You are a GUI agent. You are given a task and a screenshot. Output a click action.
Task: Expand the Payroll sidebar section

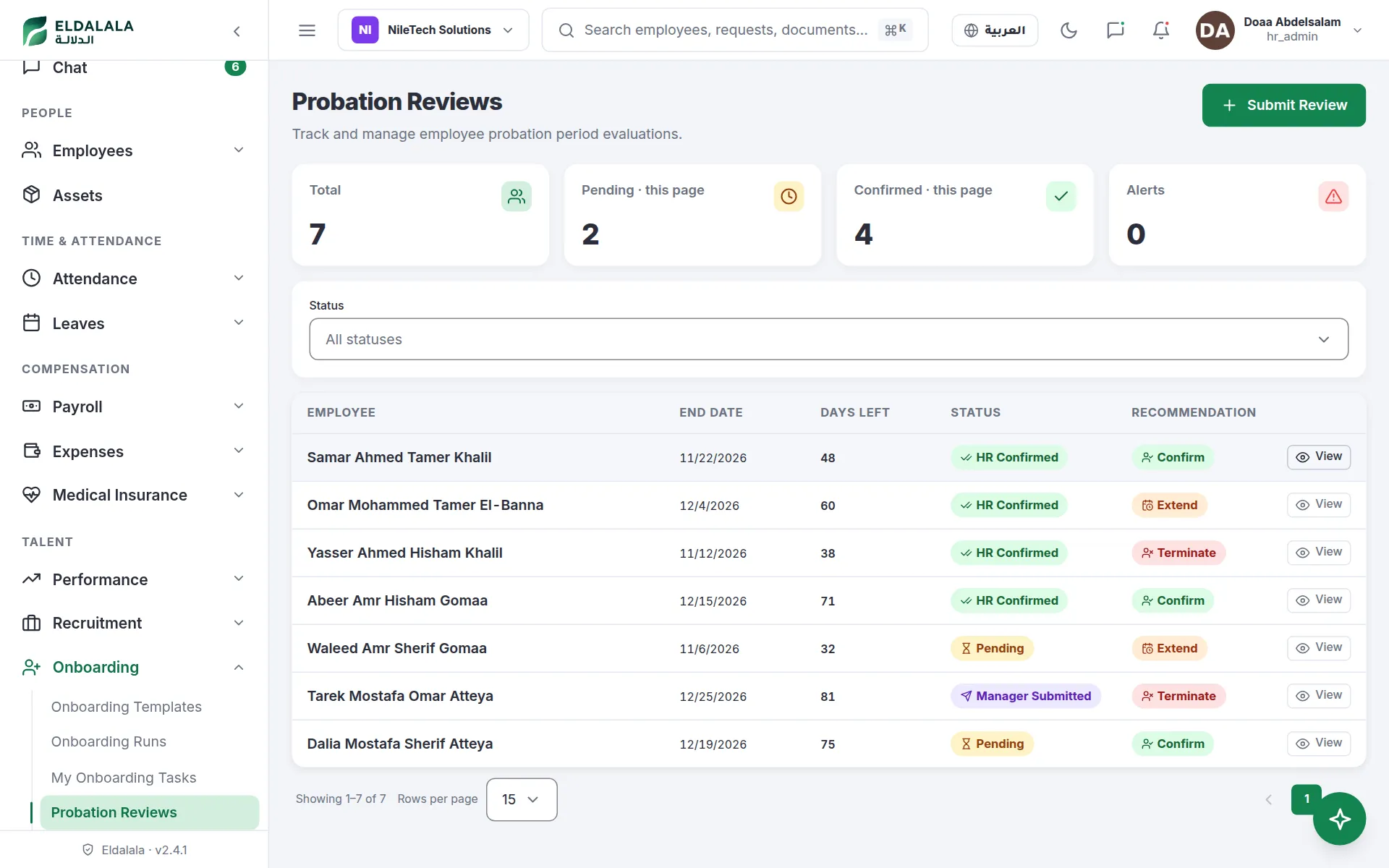[x=134, y=407]
